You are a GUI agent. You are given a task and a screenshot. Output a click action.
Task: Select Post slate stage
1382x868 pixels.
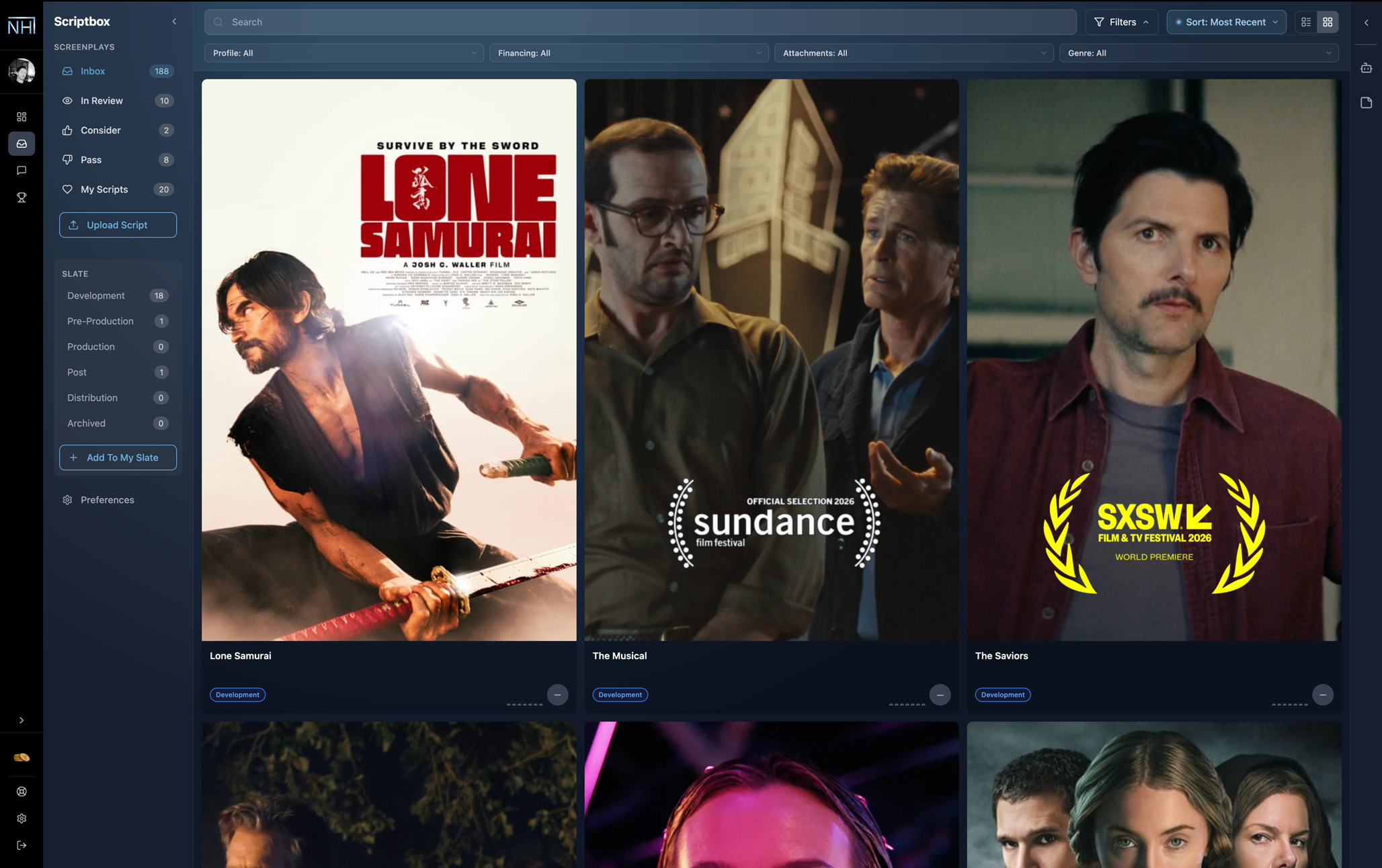pyautogui.click(x=118, y=372)
